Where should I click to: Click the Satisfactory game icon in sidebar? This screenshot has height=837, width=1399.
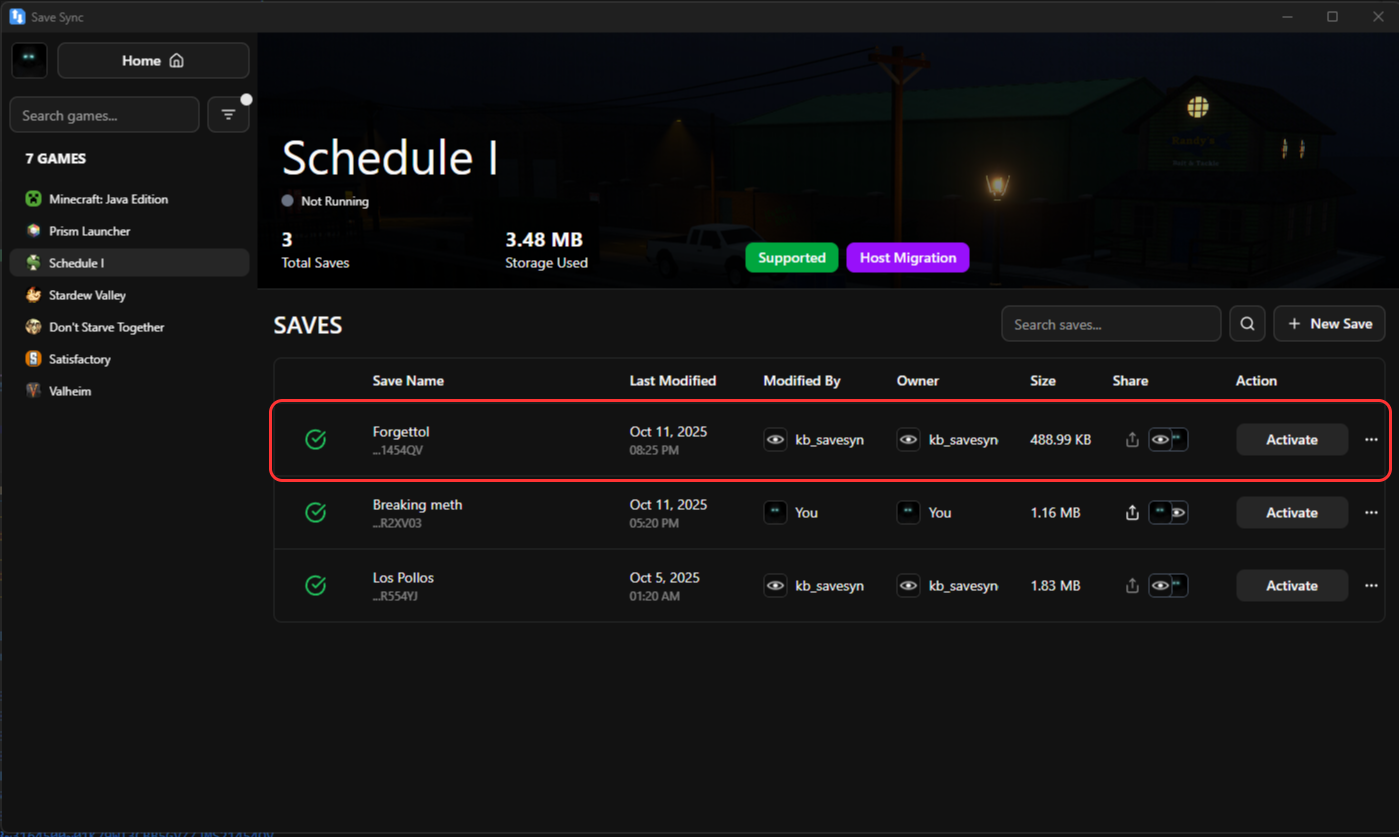pyautogui.click(x=34, y=359)
